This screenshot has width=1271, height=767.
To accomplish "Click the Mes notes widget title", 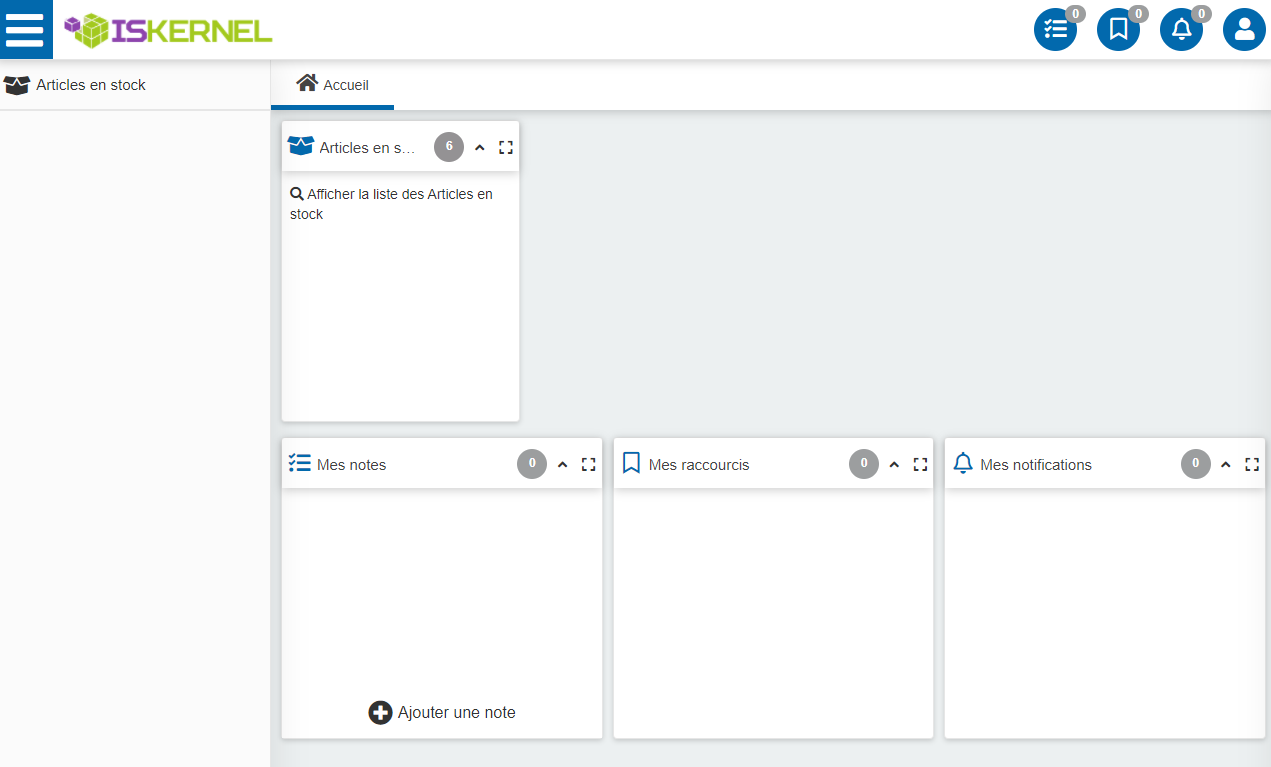I will tap(351, 465).
